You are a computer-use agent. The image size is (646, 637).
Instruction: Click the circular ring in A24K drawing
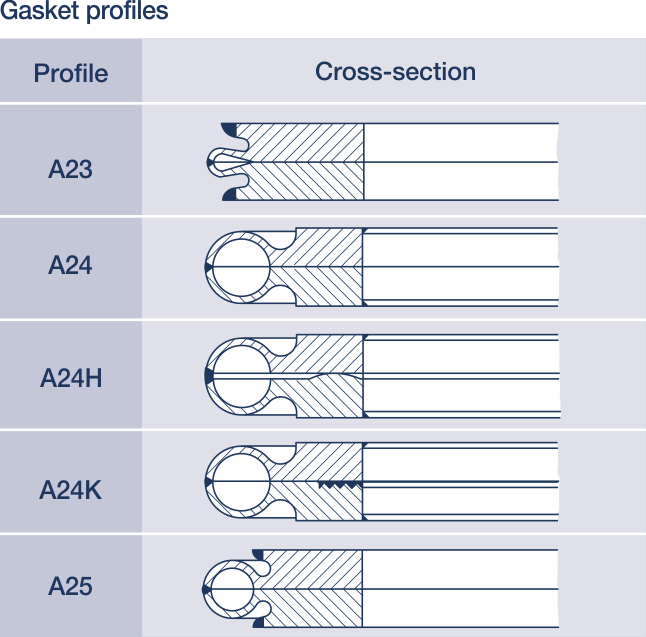(x=241, y=482)
